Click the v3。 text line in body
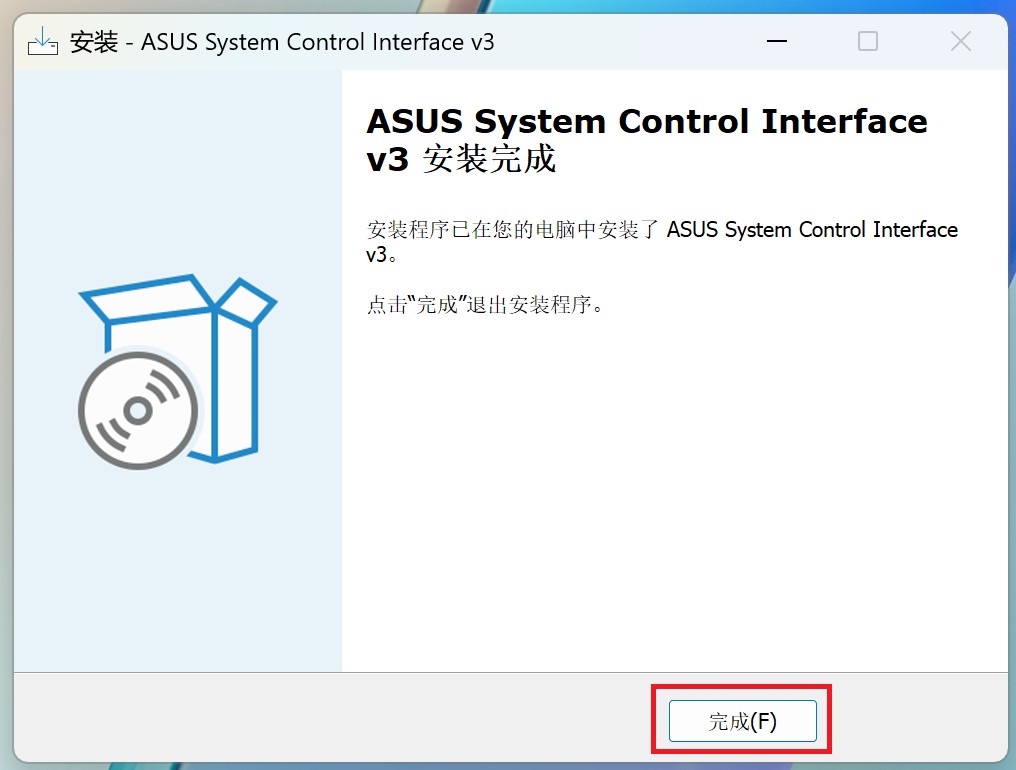The image size is (1016, 770). point(382,255)
